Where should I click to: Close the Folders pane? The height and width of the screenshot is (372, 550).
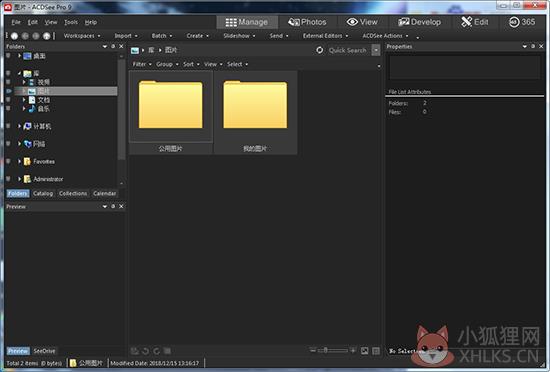(x=121, y=46)
